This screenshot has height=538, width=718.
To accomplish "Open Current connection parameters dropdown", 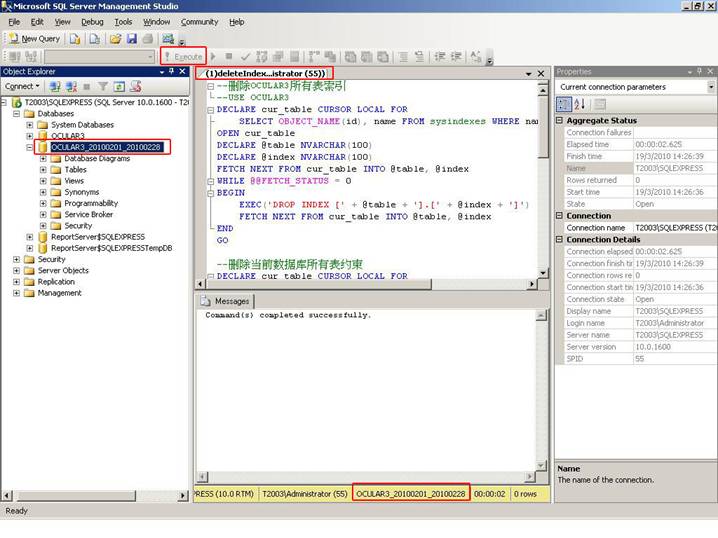I will [x=711, y=87].
